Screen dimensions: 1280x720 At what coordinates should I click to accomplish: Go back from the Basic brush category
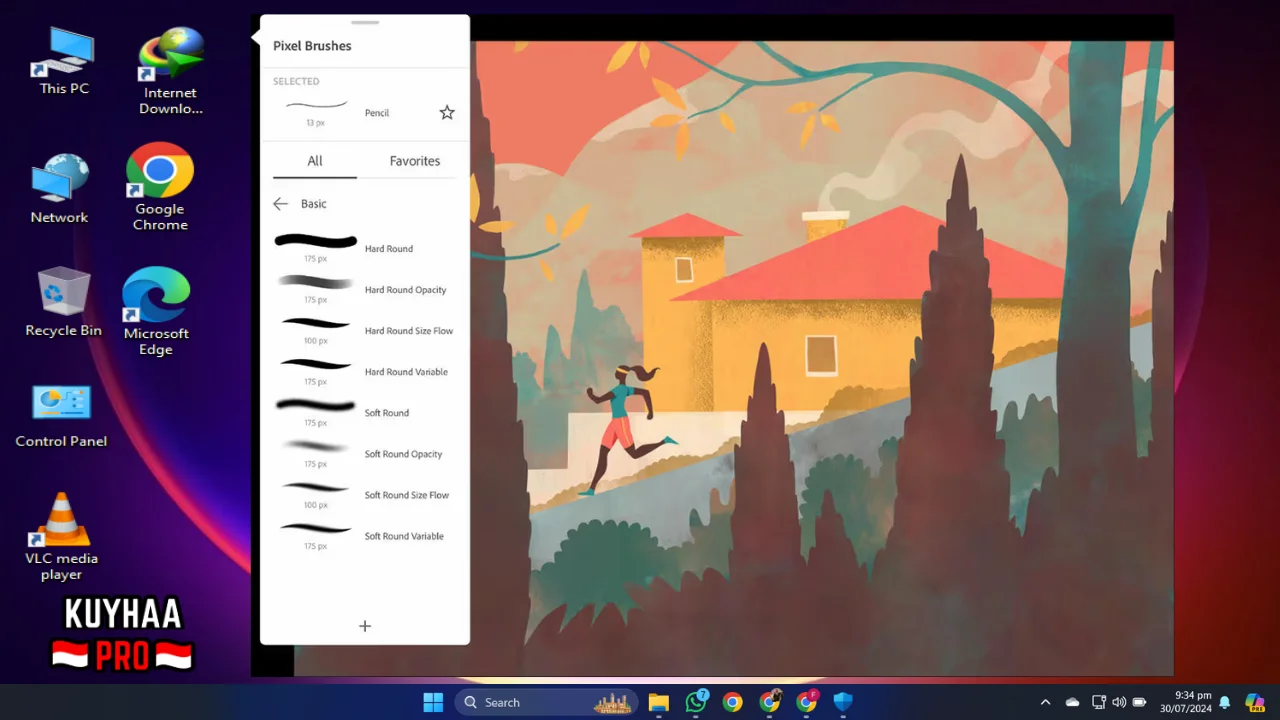click(280, 204)
